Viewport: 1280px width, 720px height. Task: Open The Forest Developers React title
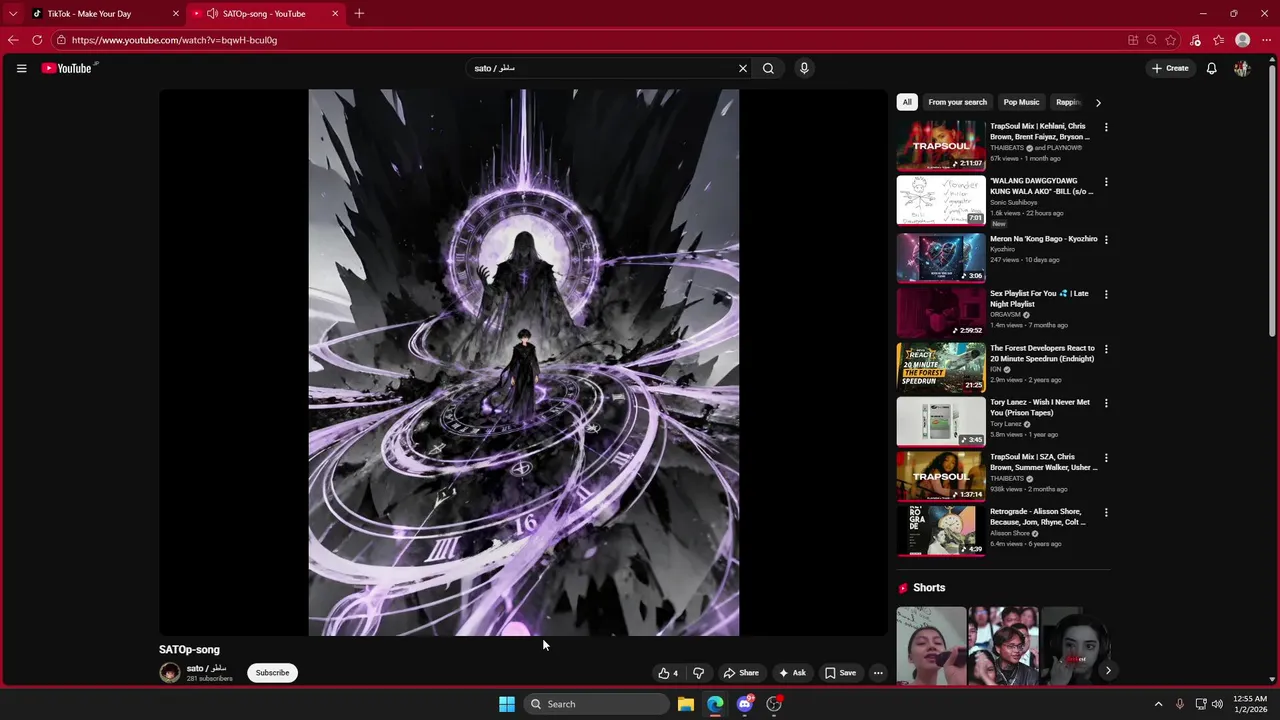(x=1041, y=353)
